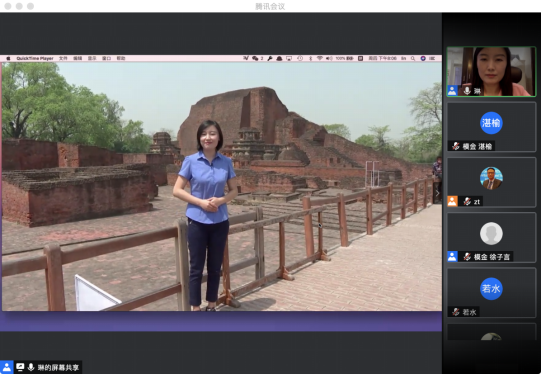Select 琳's video thumbnail in the participant strip

tap(491, 71)
